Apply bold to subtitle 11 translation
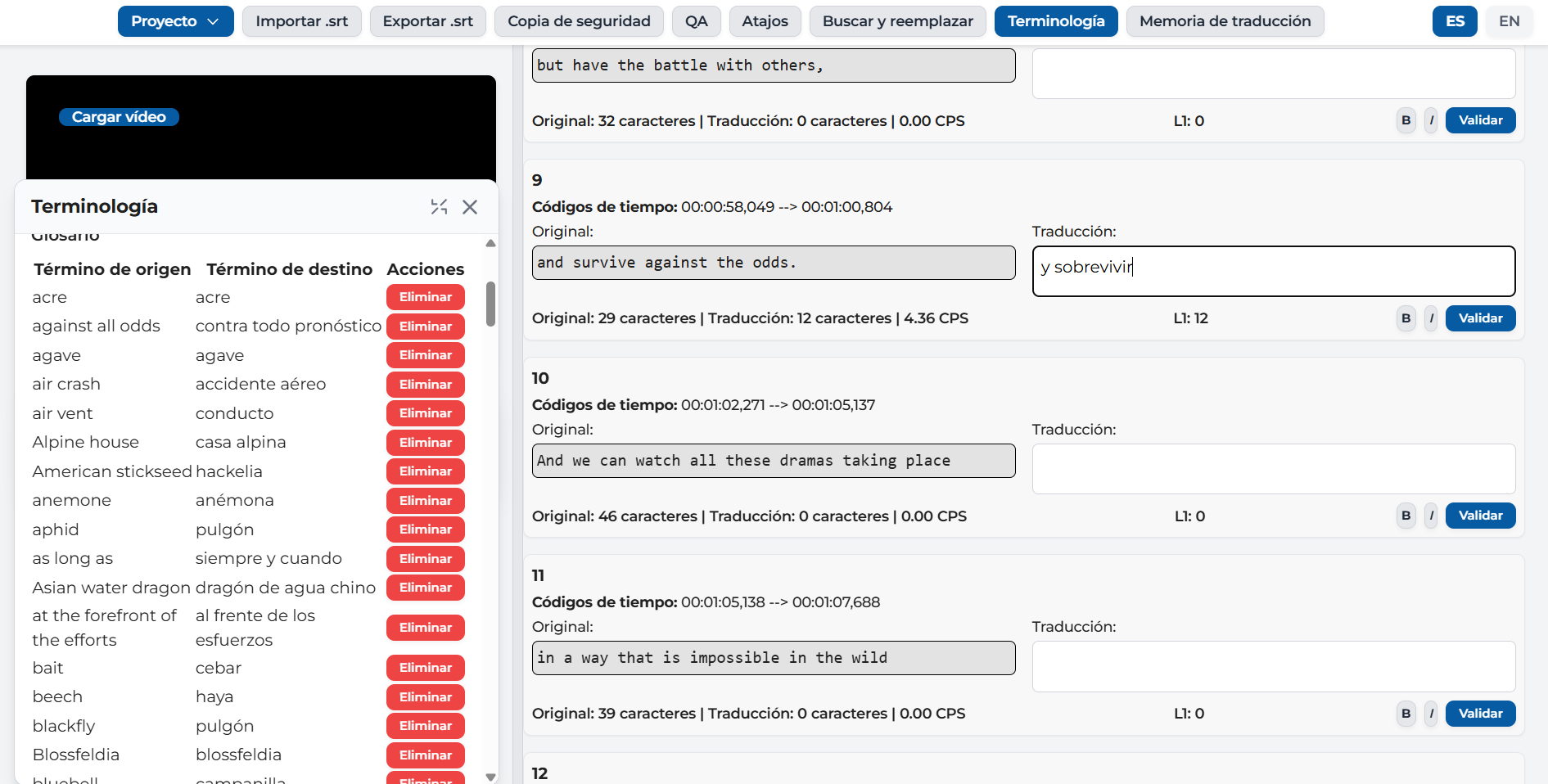This screenshot has height=784, width=1548. click(x=1406, y=714)
